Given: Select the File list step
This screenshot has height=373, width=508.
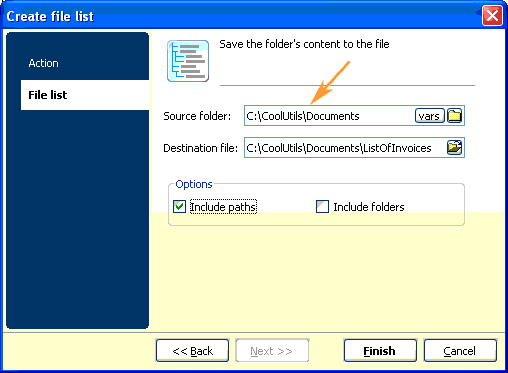Looking at the screenshot, I should [x=85, y=95].
